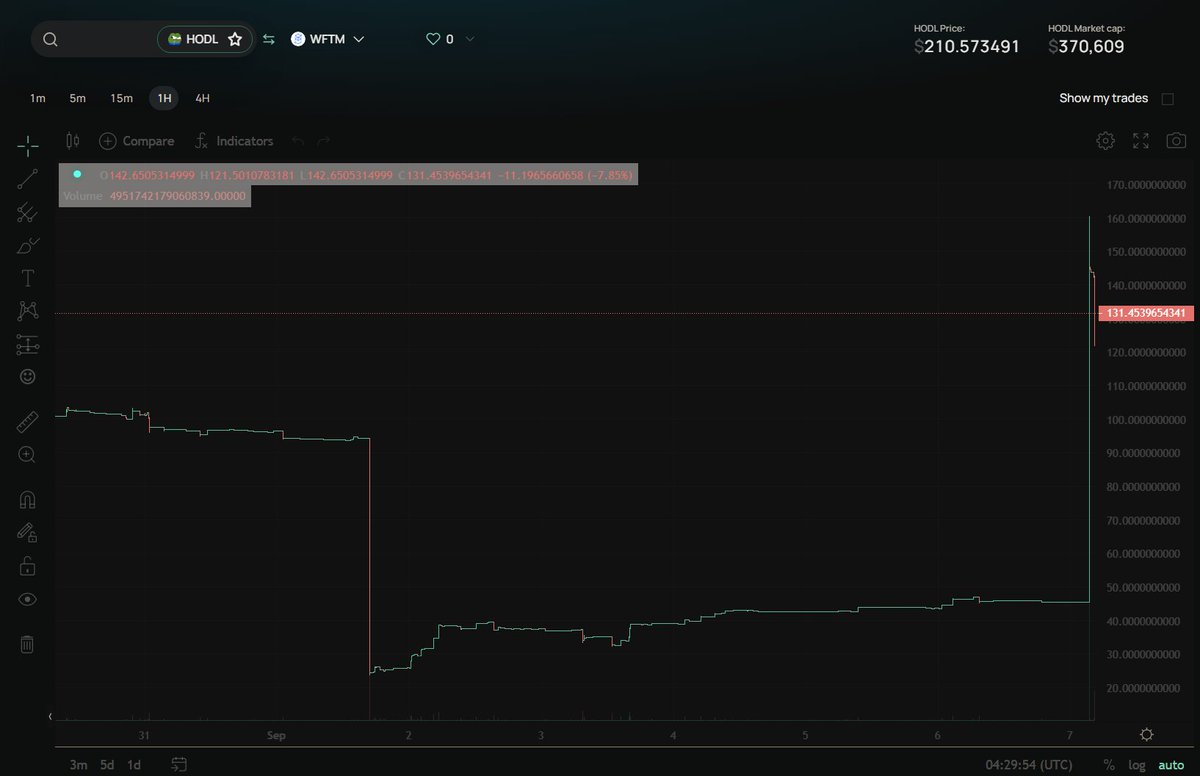Take a chart snapshot with camera
The width and height of the screenshot is (1200, 776).
1176,141
